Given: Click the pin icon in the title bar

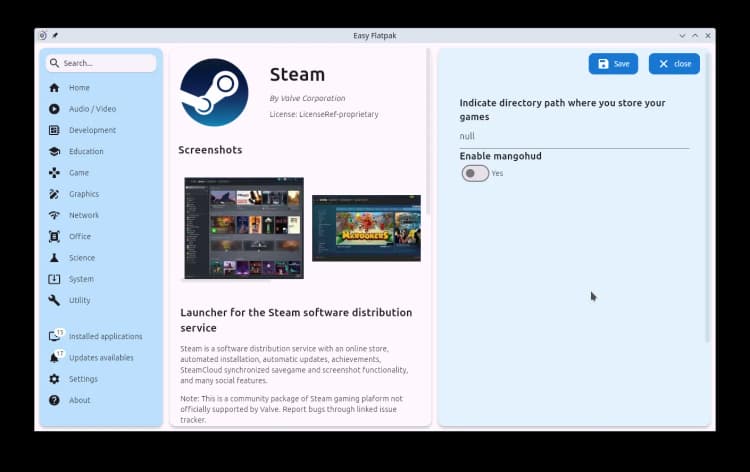Looking at the screenshot, I should [x=55, y=35].
